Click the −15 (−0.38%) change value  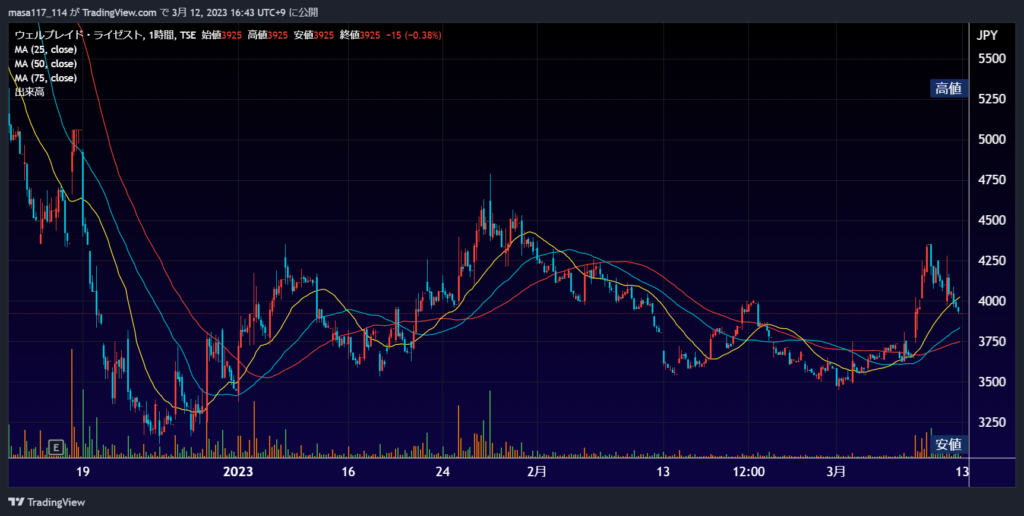tap(413, 35)
